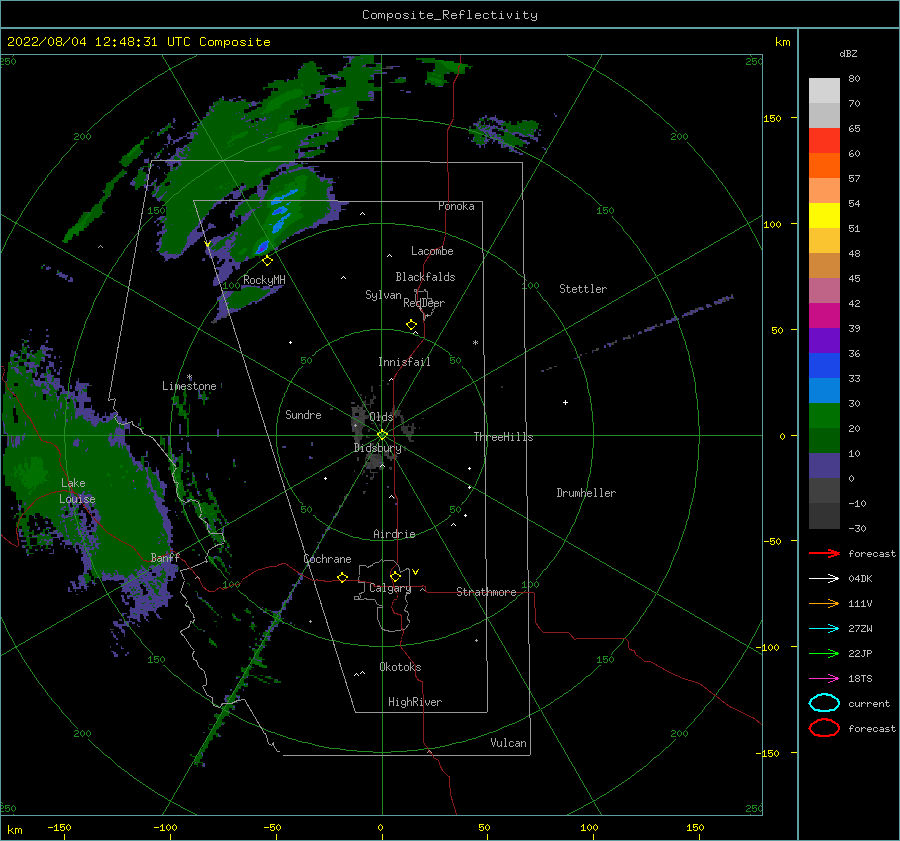Click the blue high-reflectivity storm cell near RockyMH

pos(262,247)
